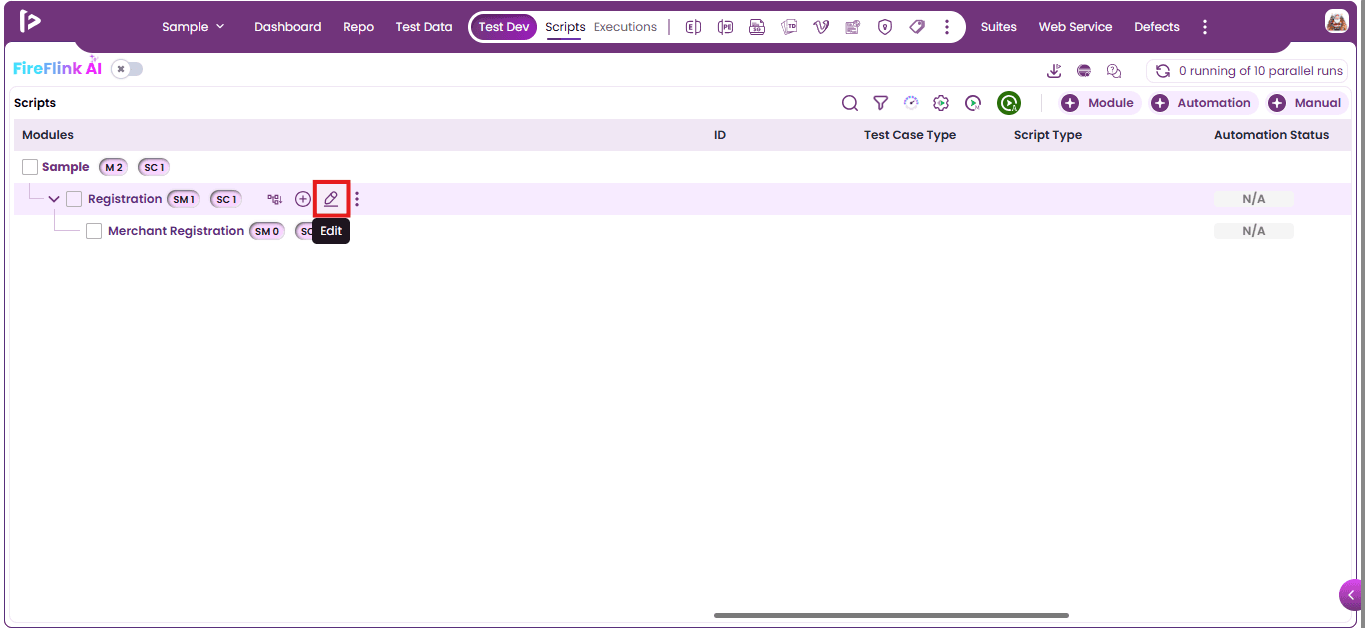Screen dimensions: 1365x628
Task: Select the Registration module row name
Action: point(125,199)
